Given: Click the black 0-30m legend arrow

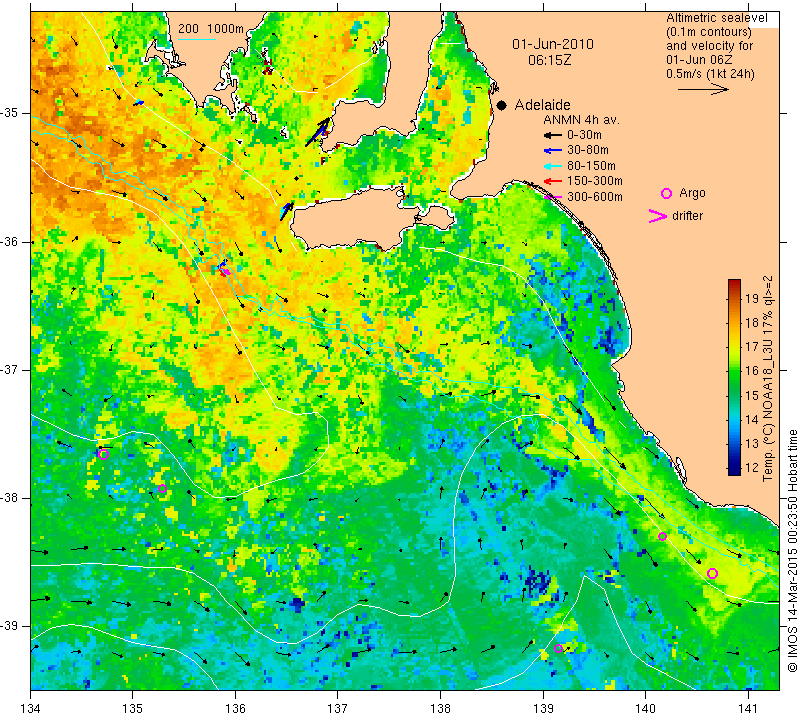Looking at the screenshot, I should 553,136.
